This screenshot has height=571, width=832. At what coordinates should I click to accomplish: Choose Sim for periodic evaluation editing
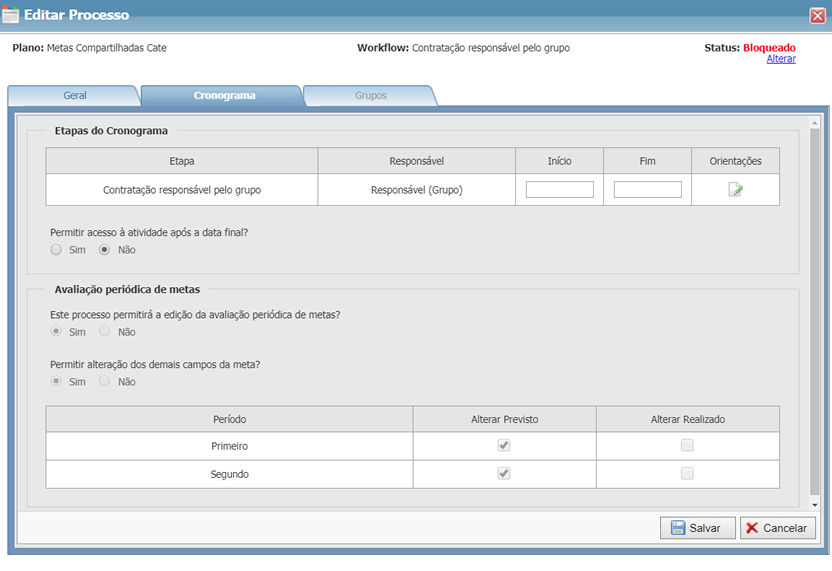(57, 332)
